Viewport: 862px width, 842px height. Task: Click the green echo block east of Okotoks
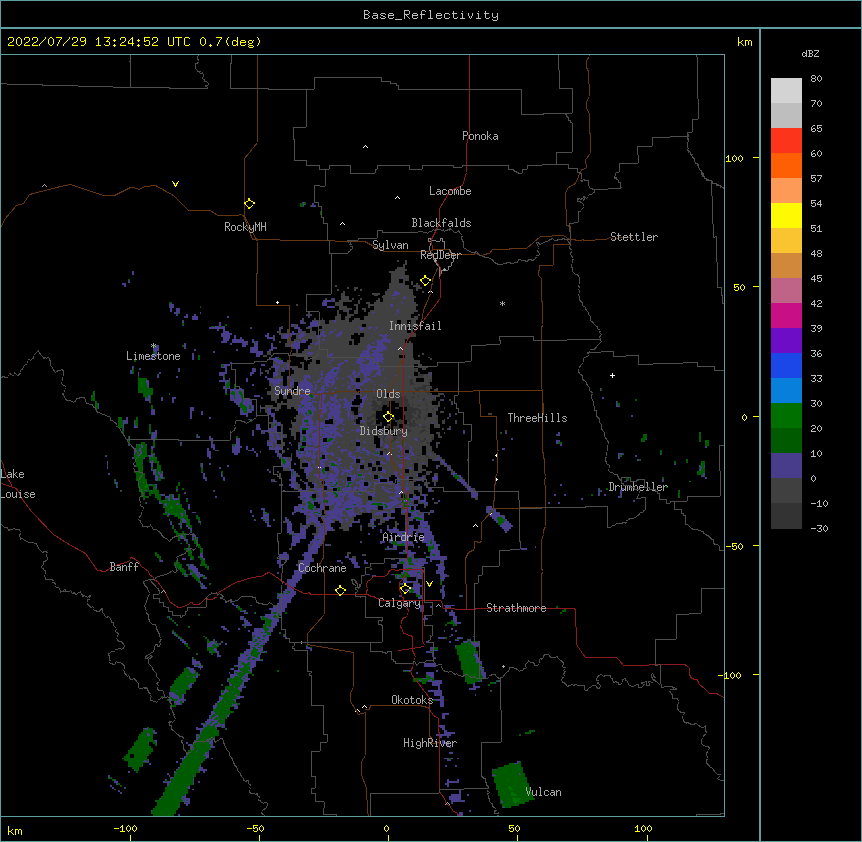point(469,661)
